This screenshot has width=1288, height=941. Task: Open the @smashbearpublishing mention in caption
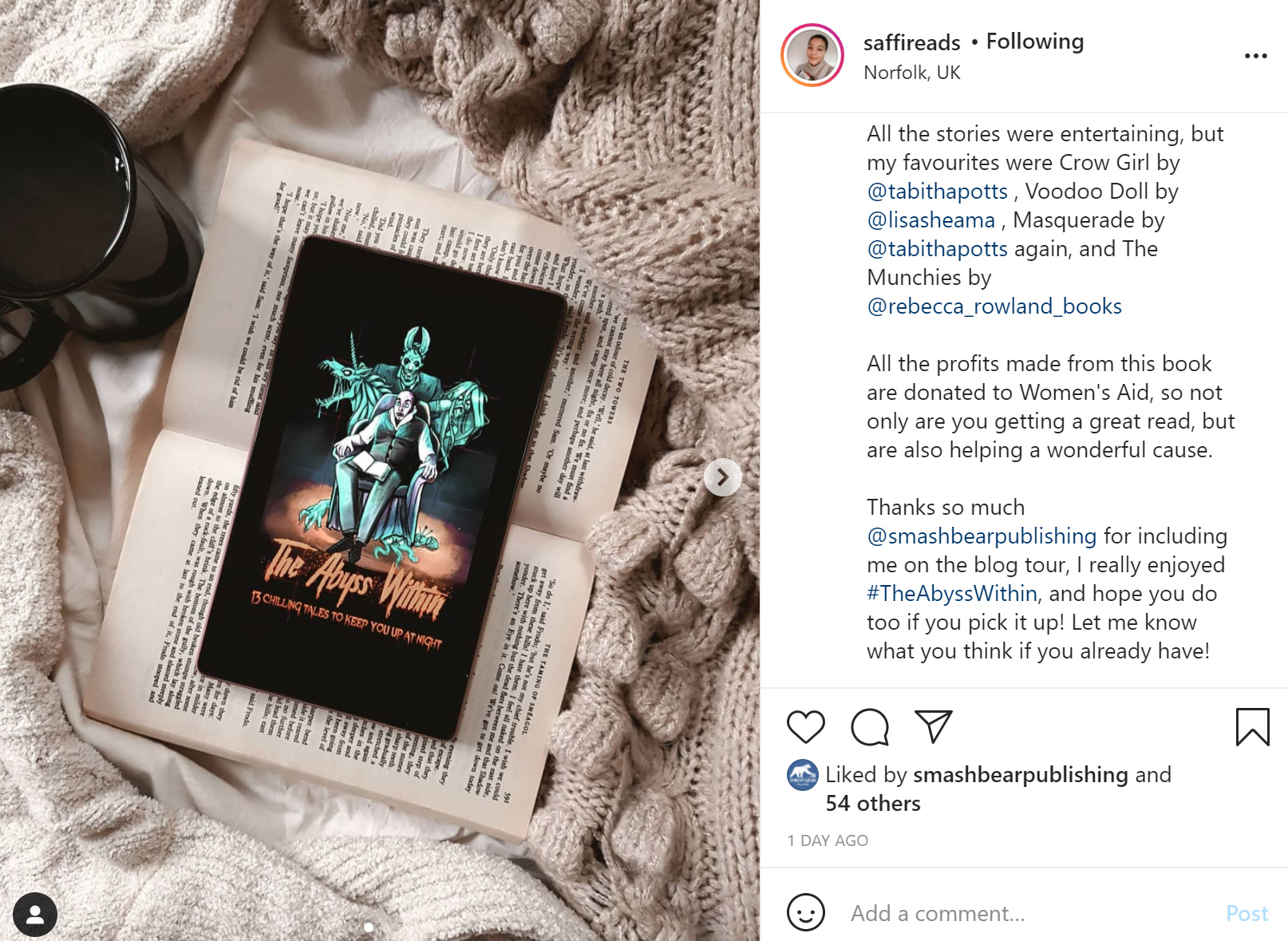coord(982,536)
